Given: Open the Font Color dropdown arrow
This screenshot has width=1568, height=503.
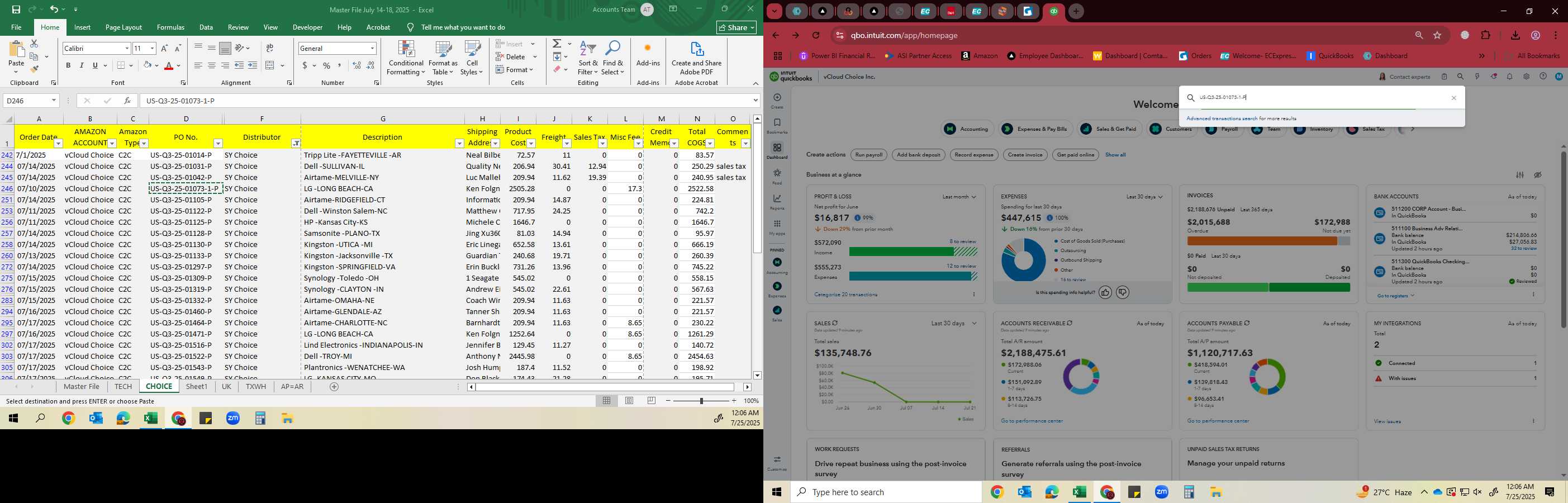Looking at the screenshot, I should click(x=178, y=65).
